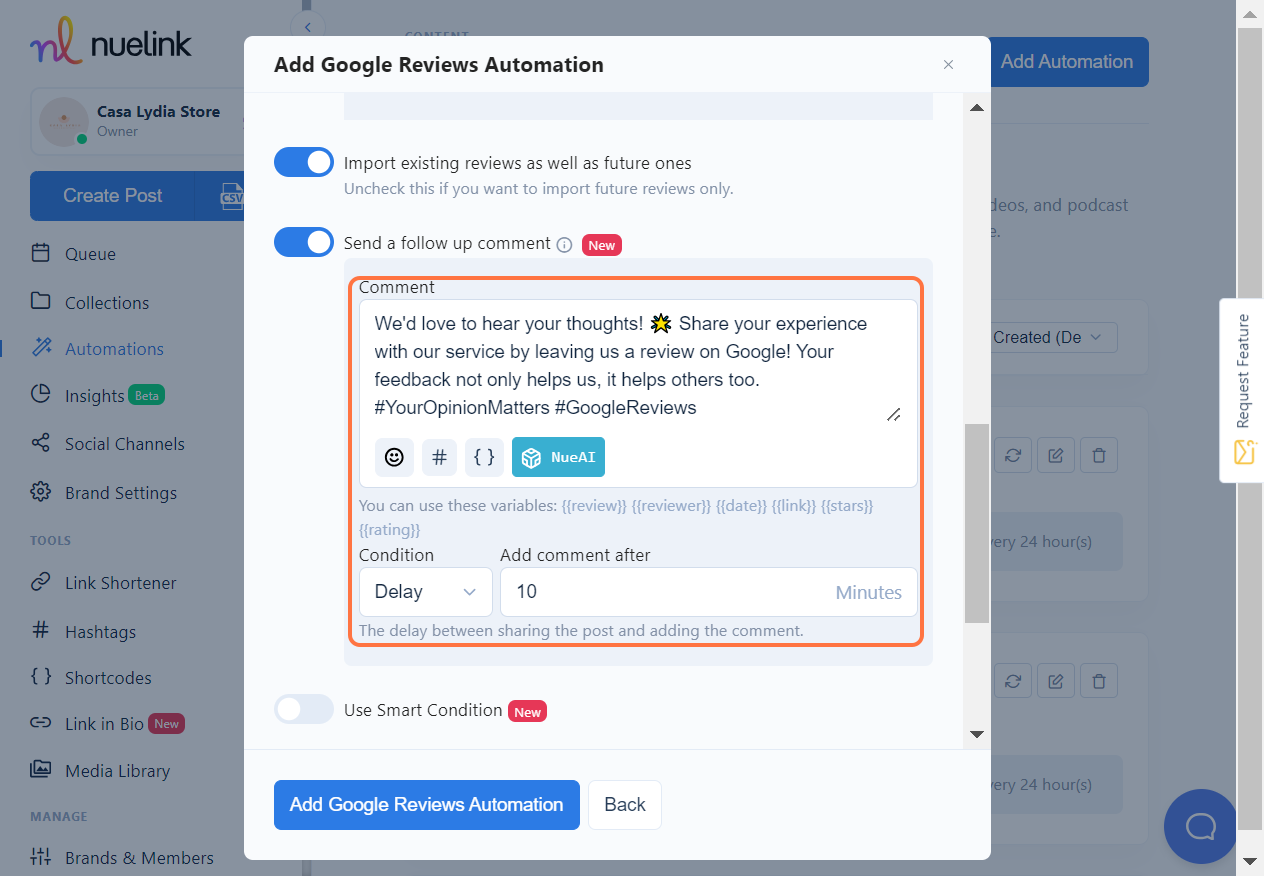Click into the Comment text area

(x=638, y=365)
